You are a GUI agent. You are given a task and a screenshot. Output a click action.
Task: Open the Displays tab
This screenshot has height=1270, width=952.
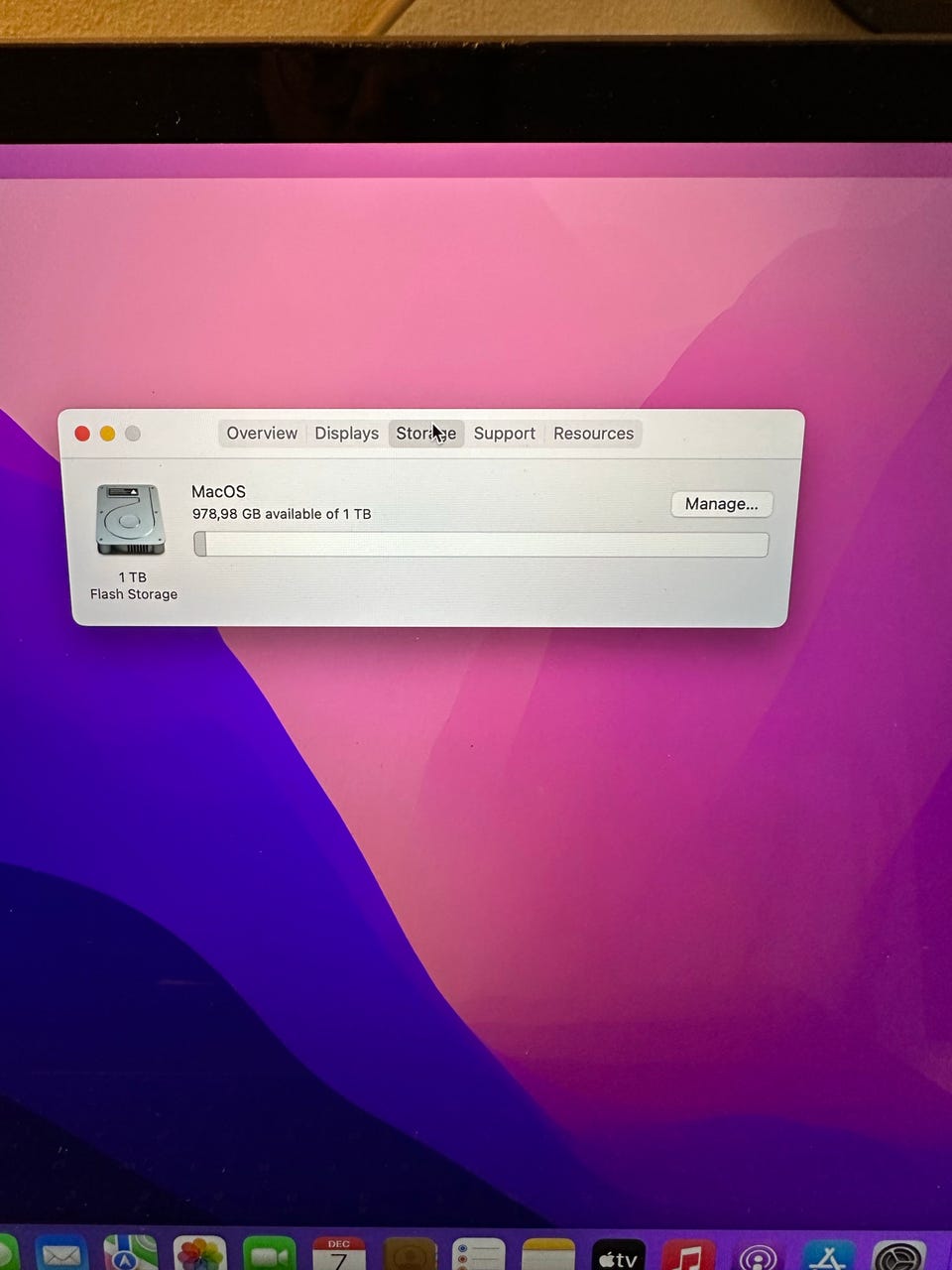click(x=347, y=434)
